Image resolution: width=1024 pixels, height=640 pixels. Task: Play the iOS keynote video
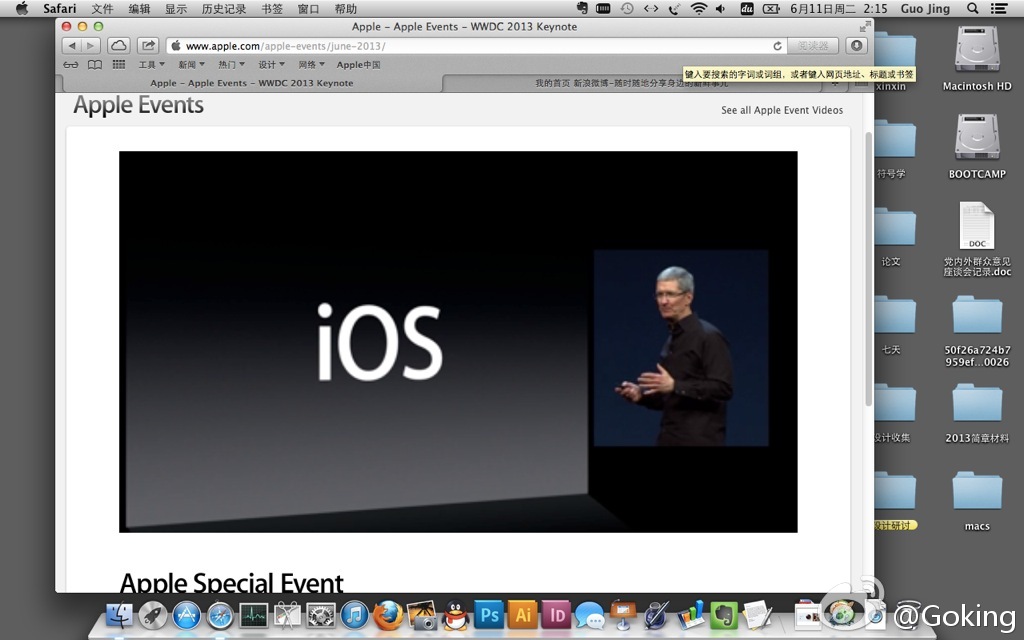[458, 342]
